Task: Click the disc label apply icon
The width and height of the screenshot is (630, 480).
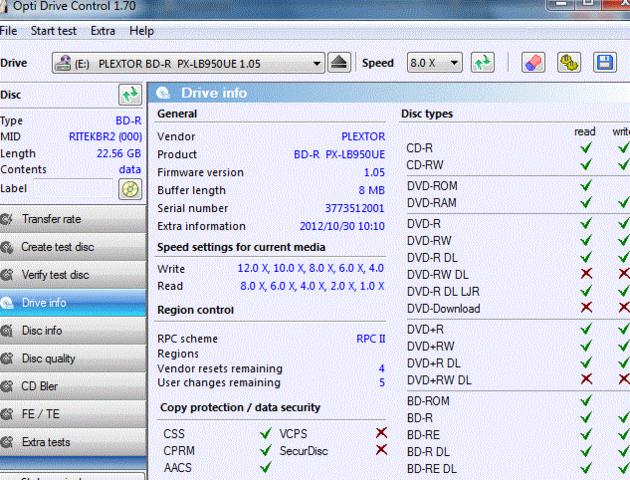Action: 130,189
